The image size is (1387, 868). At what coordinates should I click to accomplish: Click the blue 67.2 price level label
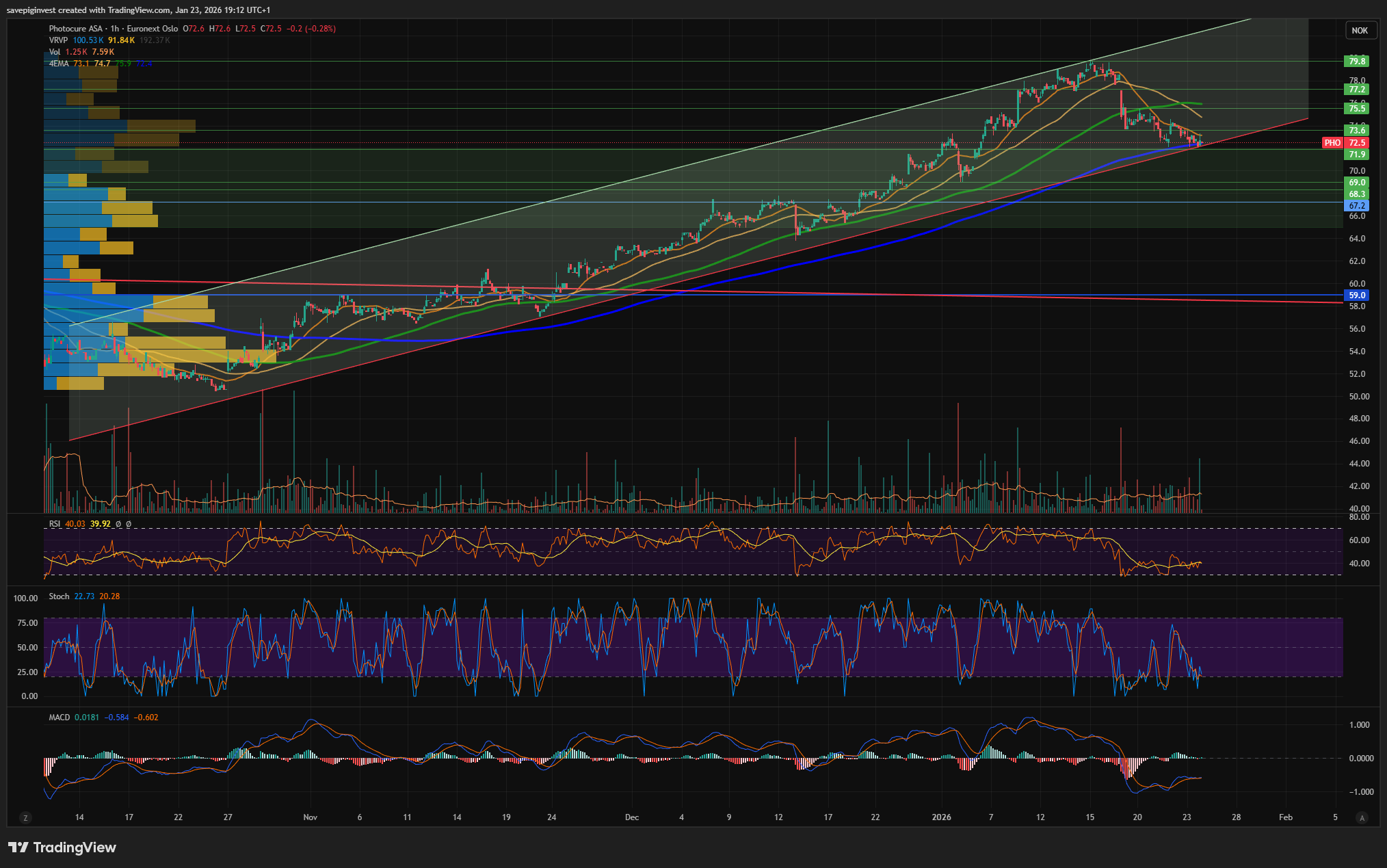1356,206
